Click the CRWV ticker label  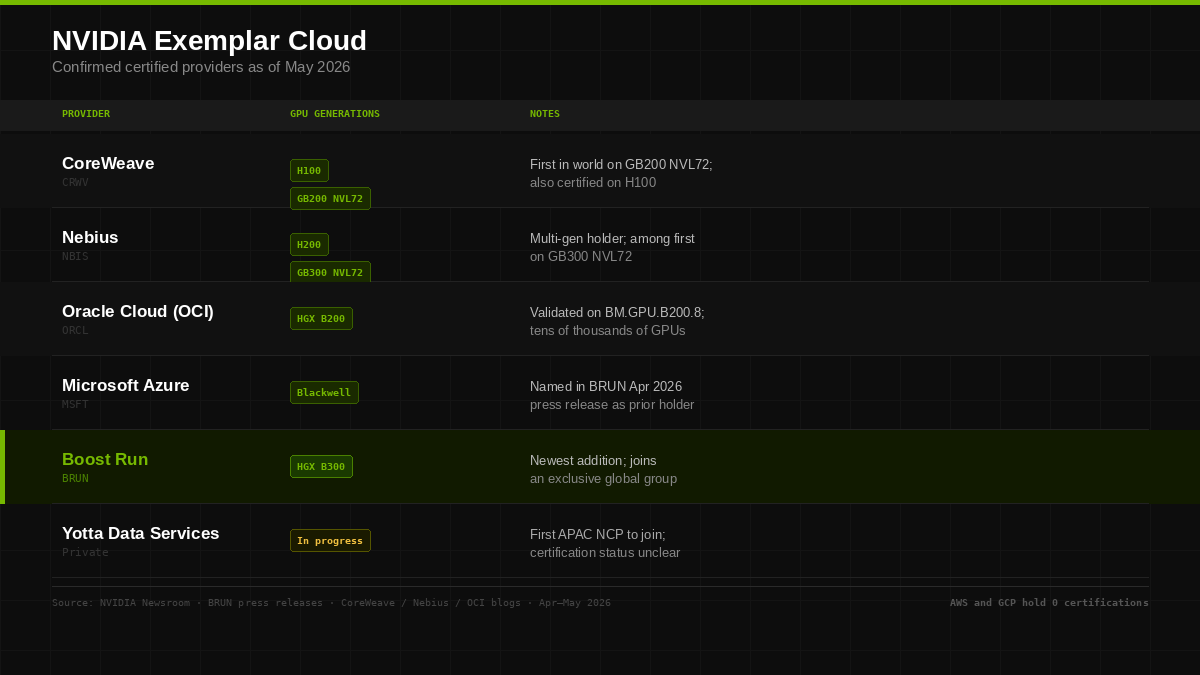75,183
